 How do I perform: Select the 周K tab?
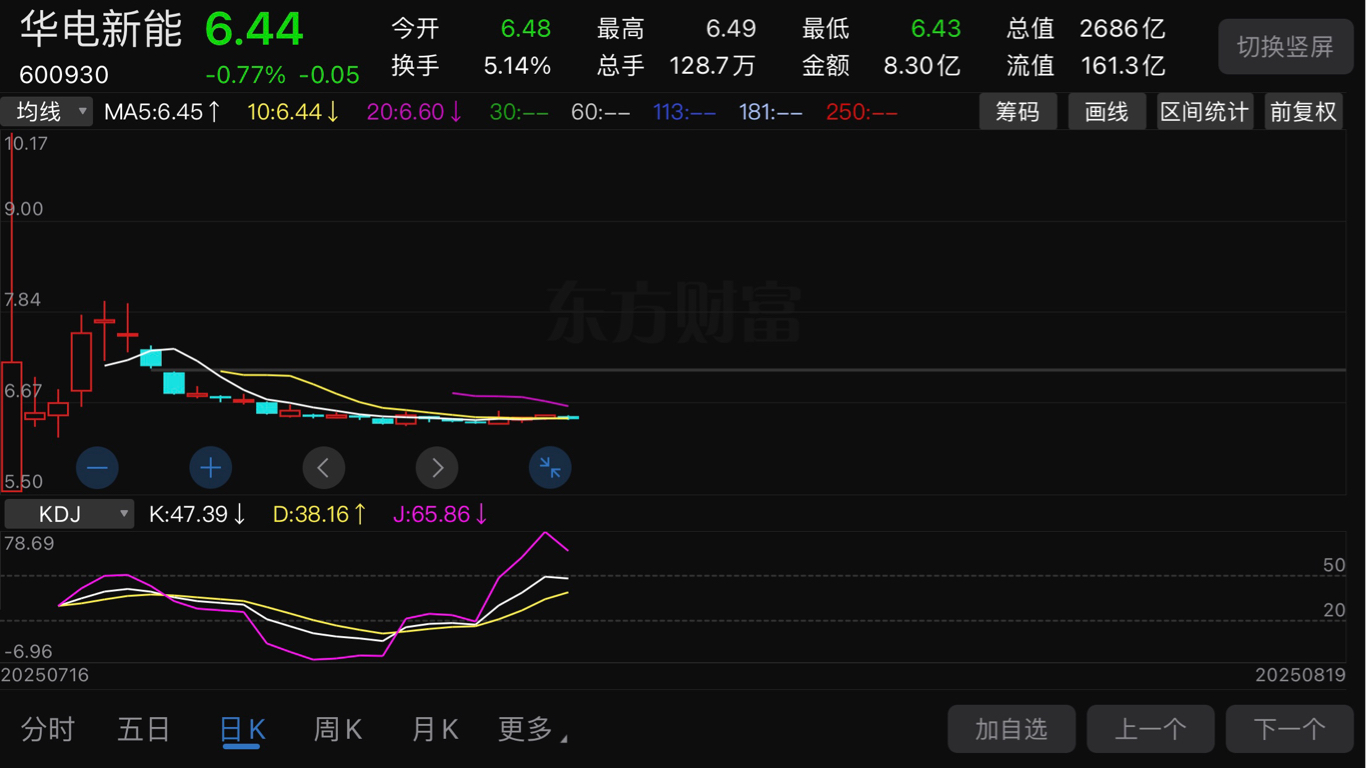338,730
